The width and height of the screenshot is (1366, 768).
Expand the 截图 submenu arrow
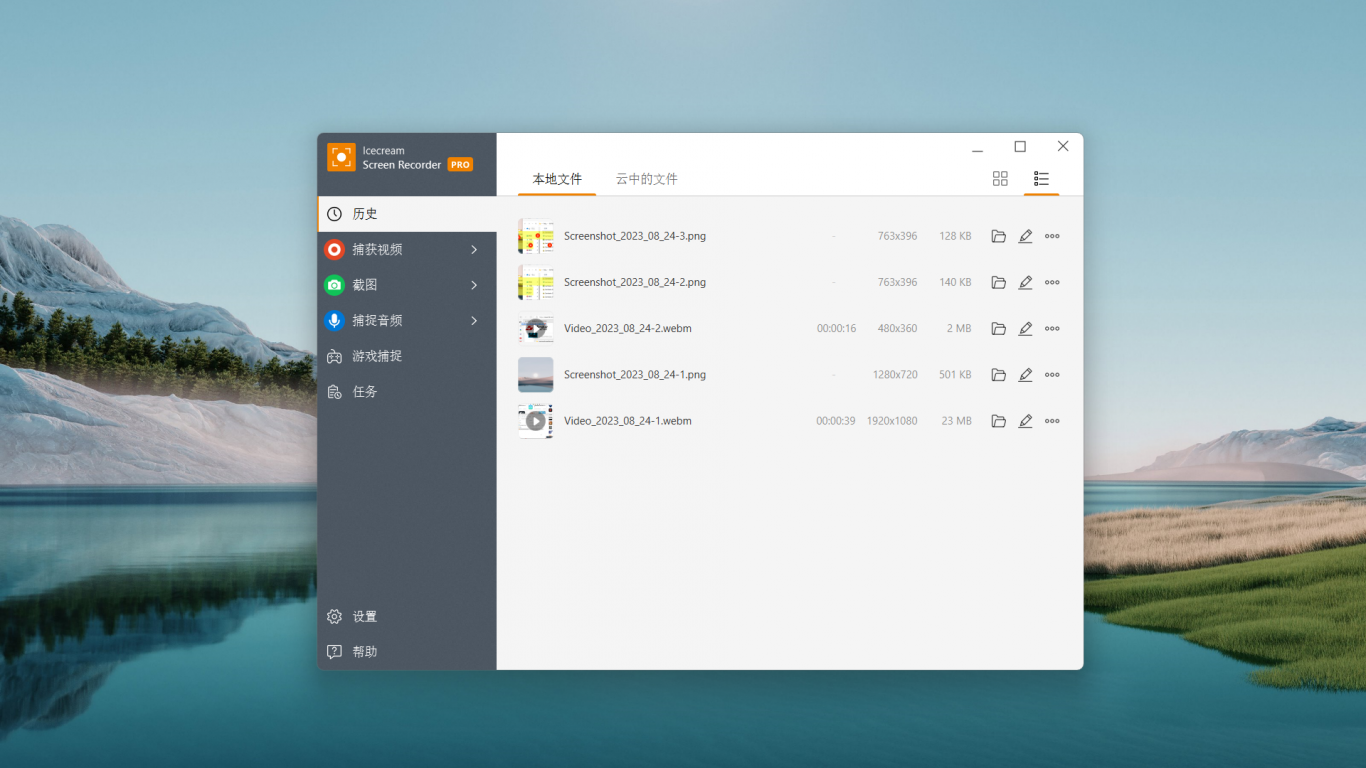[x=474, y=285]
